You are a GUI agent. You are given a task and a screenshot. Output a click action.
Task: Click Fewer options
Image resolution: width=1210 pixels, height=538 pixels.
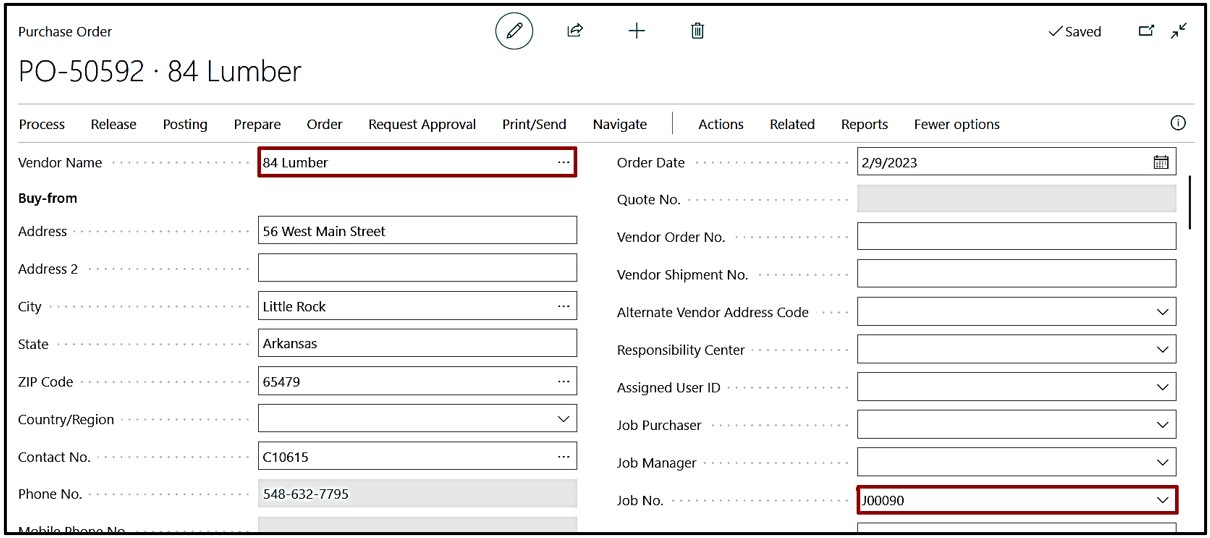pos(956,124)
